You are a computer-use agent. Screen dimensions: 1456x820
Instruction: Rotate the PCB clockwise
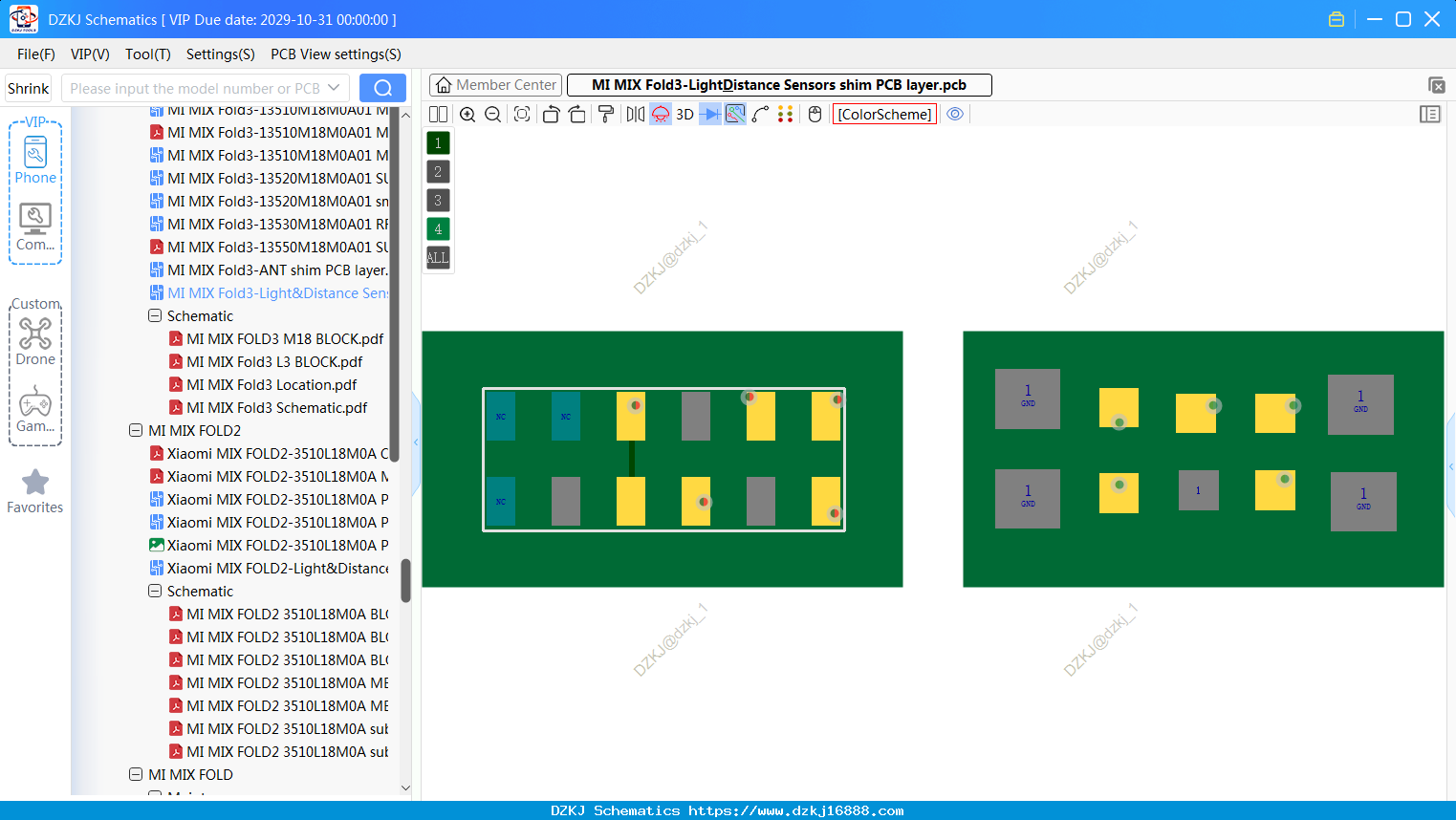[576, 114]
